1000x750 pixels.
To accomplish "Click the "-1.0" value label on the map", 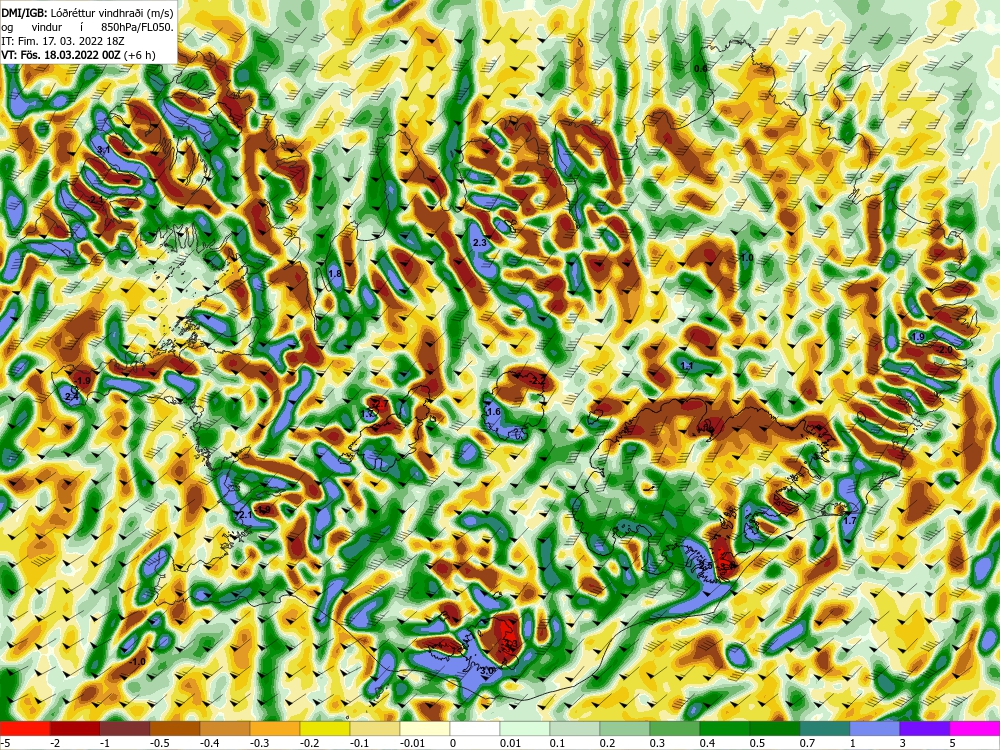I will tap(137, 661).
